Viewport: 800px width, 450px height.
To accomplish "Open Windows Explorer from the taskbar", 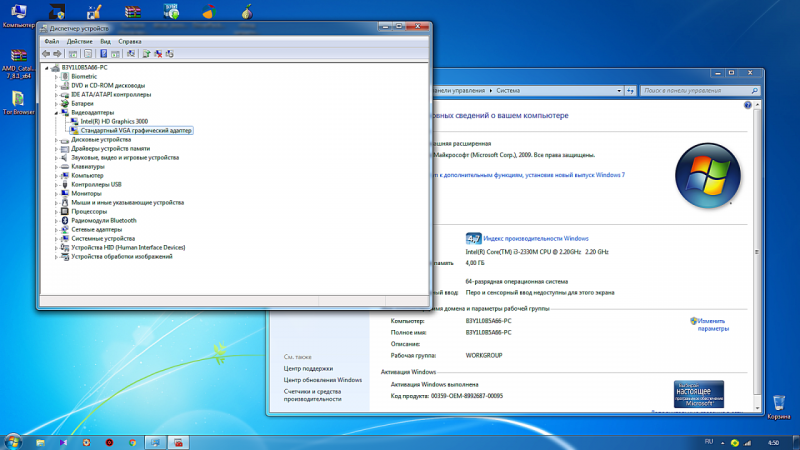I will pyautogui.click(x=40, y=443).
